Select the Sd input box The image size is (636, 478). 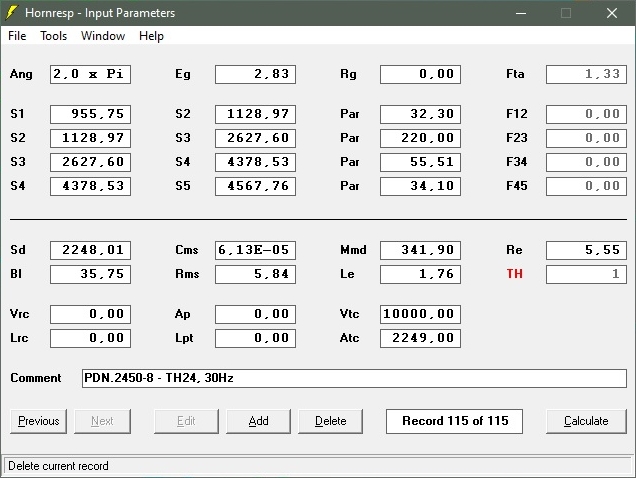pos(90,250)
